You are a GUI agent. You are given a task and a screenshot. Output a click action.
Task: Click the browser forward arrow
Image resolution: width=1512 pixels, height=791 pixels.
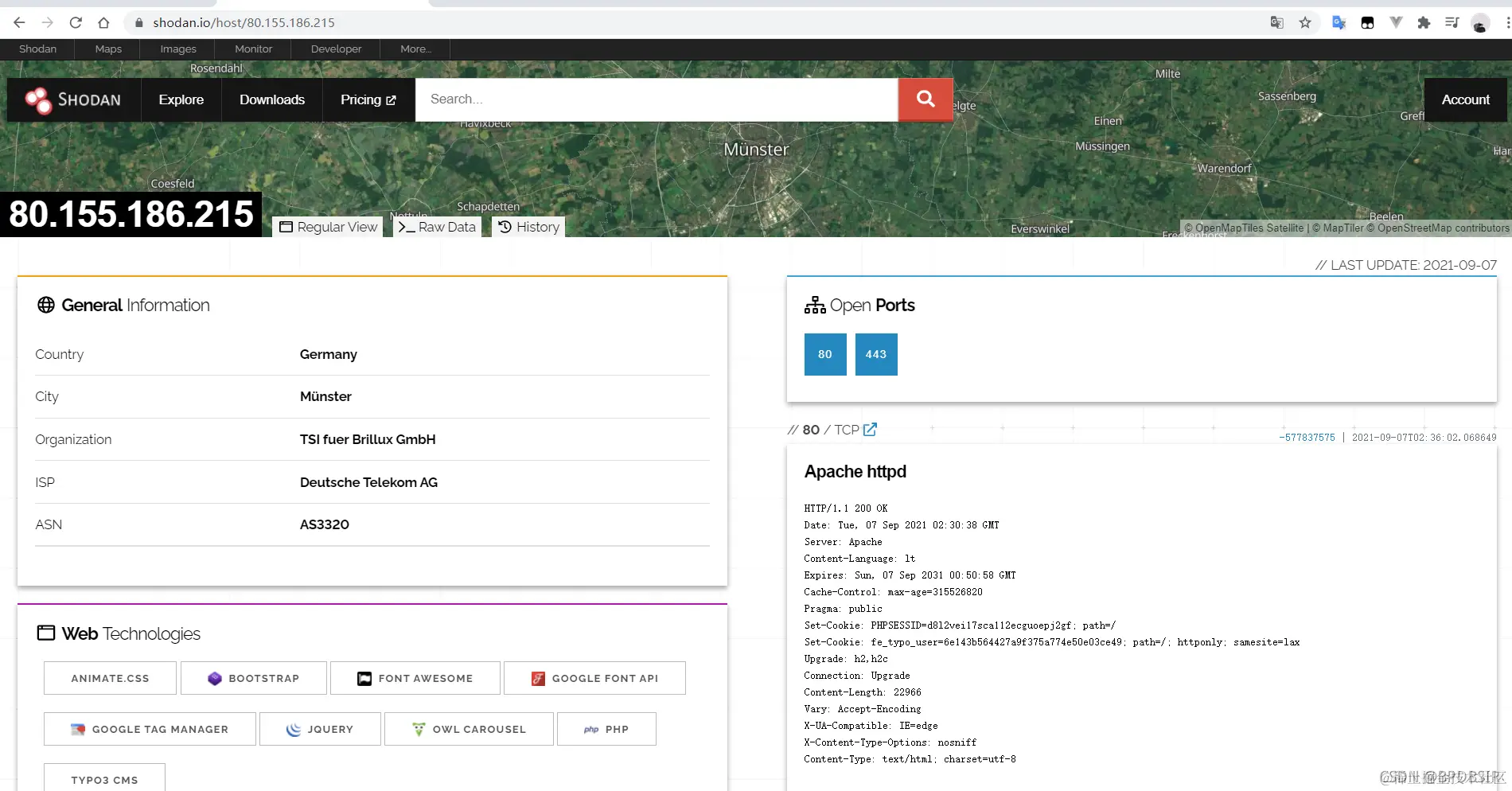point(48,22)
